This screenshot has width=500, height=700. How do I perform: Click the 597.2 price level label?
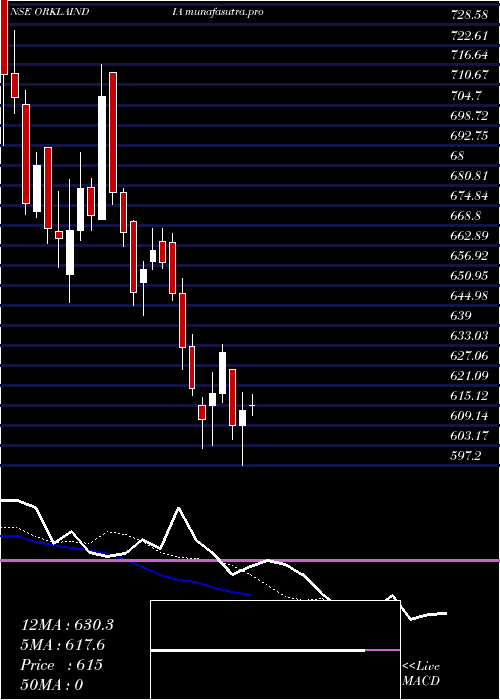(x=467, y=455)
